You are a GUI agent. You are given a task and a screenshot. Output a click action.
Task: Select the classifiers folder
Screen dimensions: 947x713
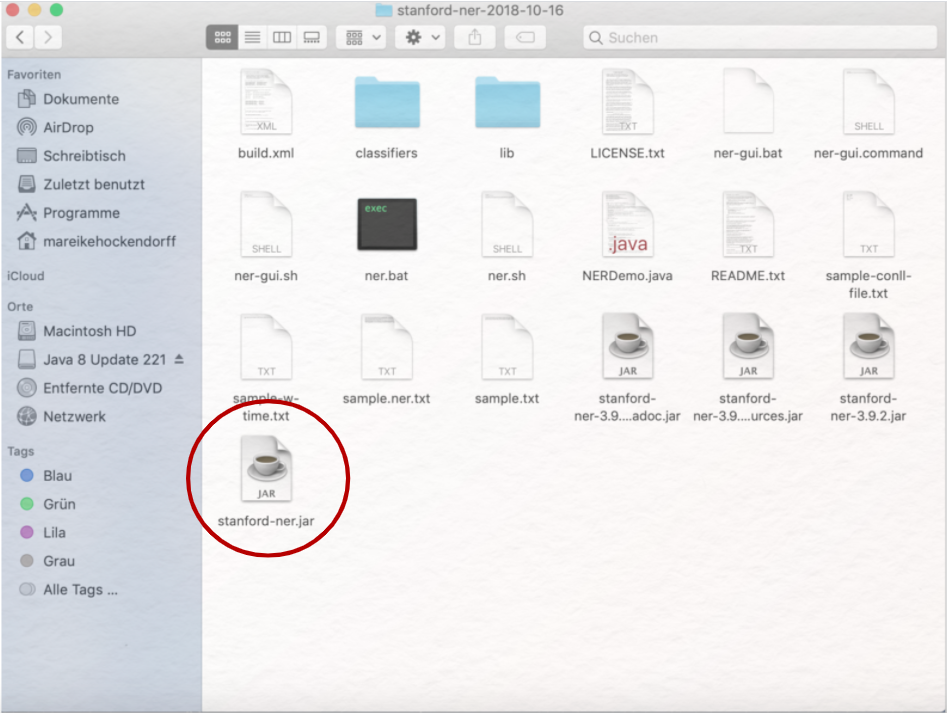tap(387, 102)
